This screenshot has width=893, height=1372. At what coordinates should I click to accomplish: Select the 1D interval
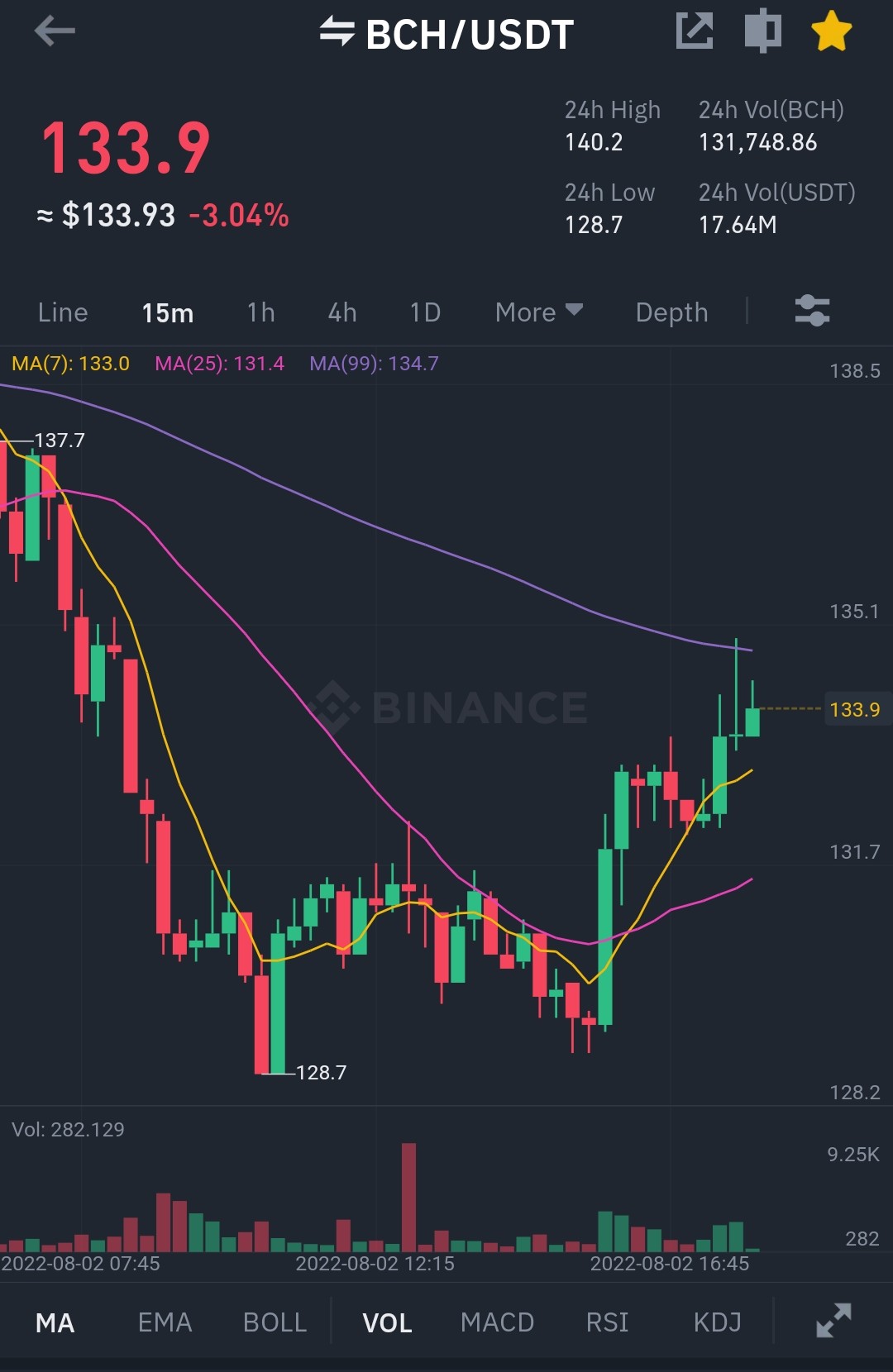coord(425,312)
